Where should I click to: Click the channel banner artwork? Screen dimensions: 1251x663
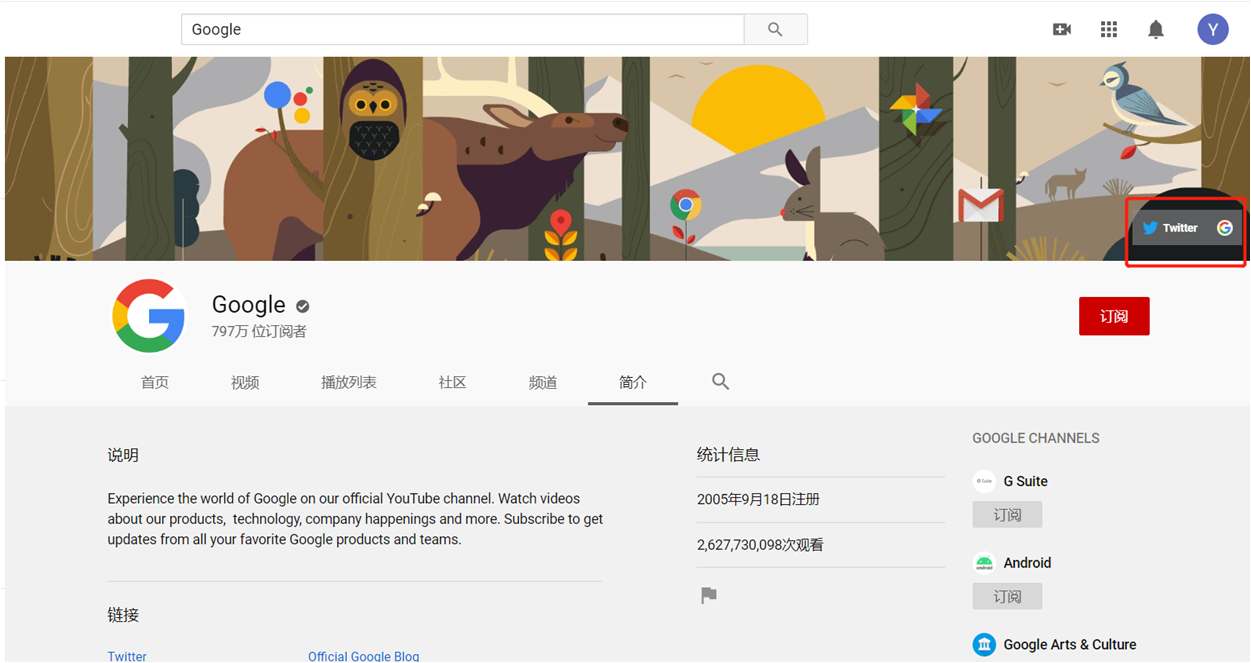click(x=627, y=159)
